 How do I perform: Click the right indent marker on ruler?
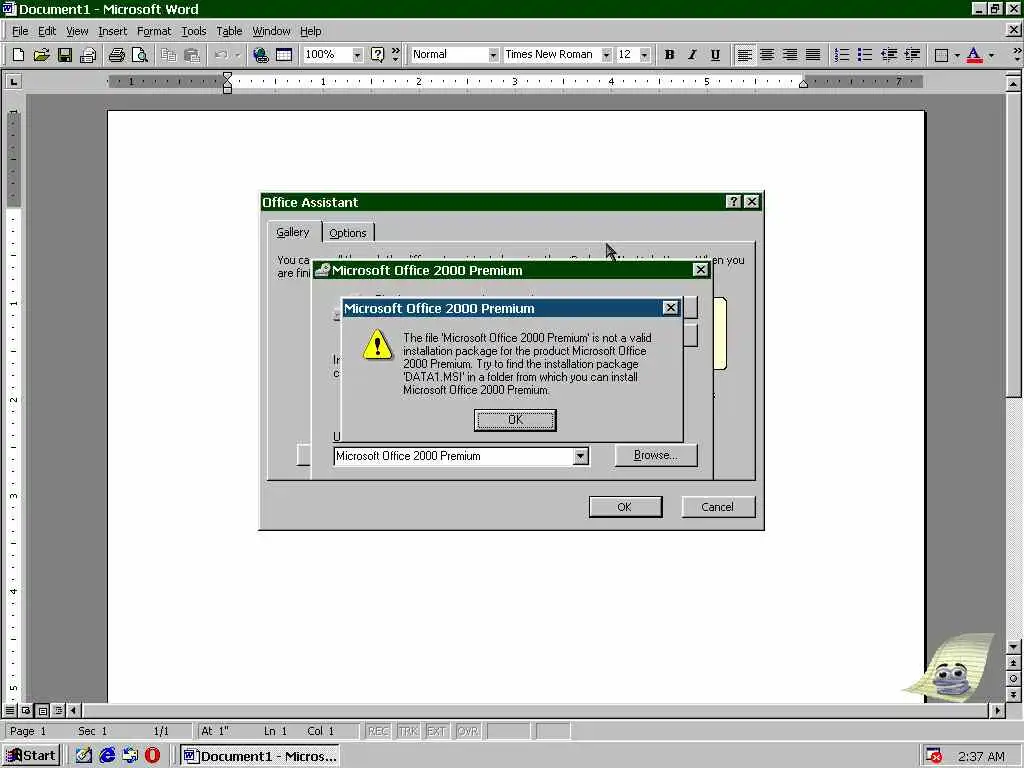803,84
